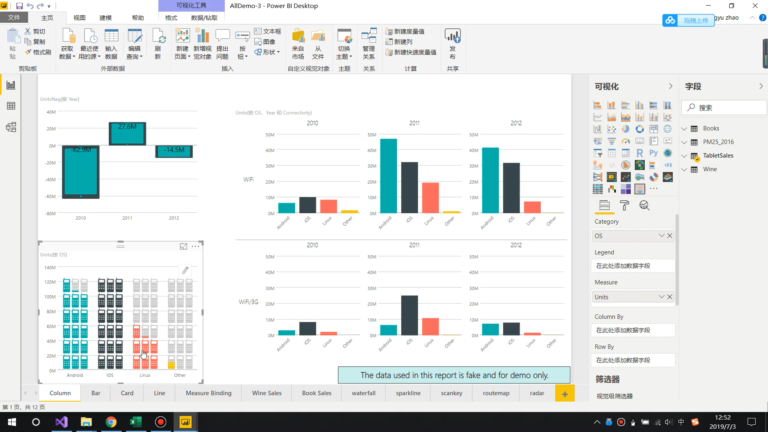The height and width of the screenshot is (432, 768).
Task: Click the 获取数据 (Get Data) ribbon icon
Action: pos(68,44)
